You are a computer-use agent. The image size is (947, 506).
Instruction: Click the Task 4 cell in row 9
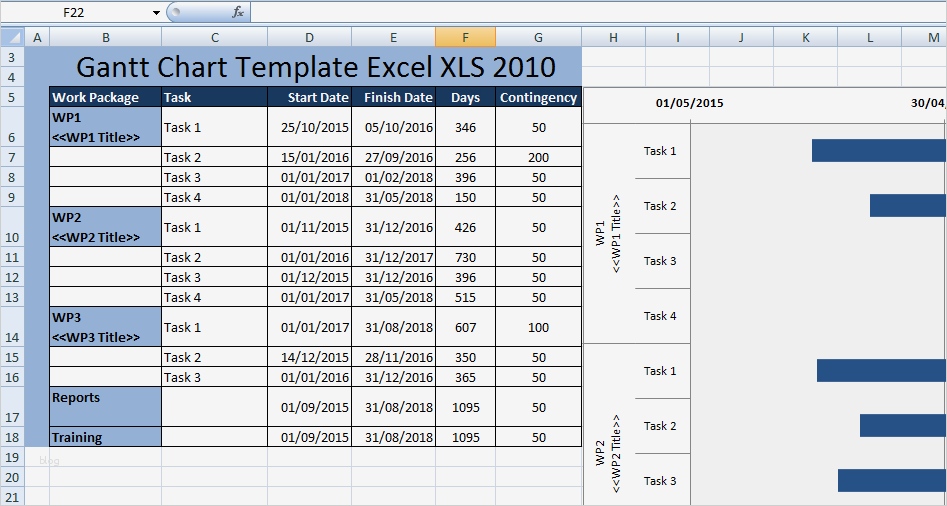click(x=214, y=197)
